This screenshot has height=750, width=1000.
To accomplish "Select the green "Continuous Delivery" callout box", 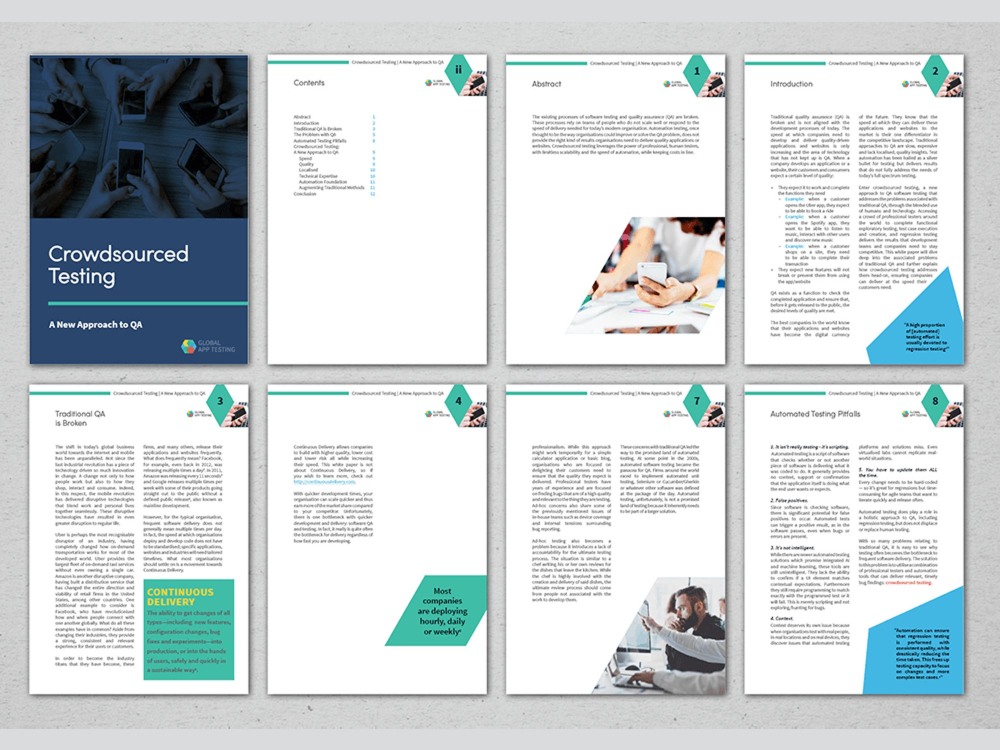I will [189, 629].
